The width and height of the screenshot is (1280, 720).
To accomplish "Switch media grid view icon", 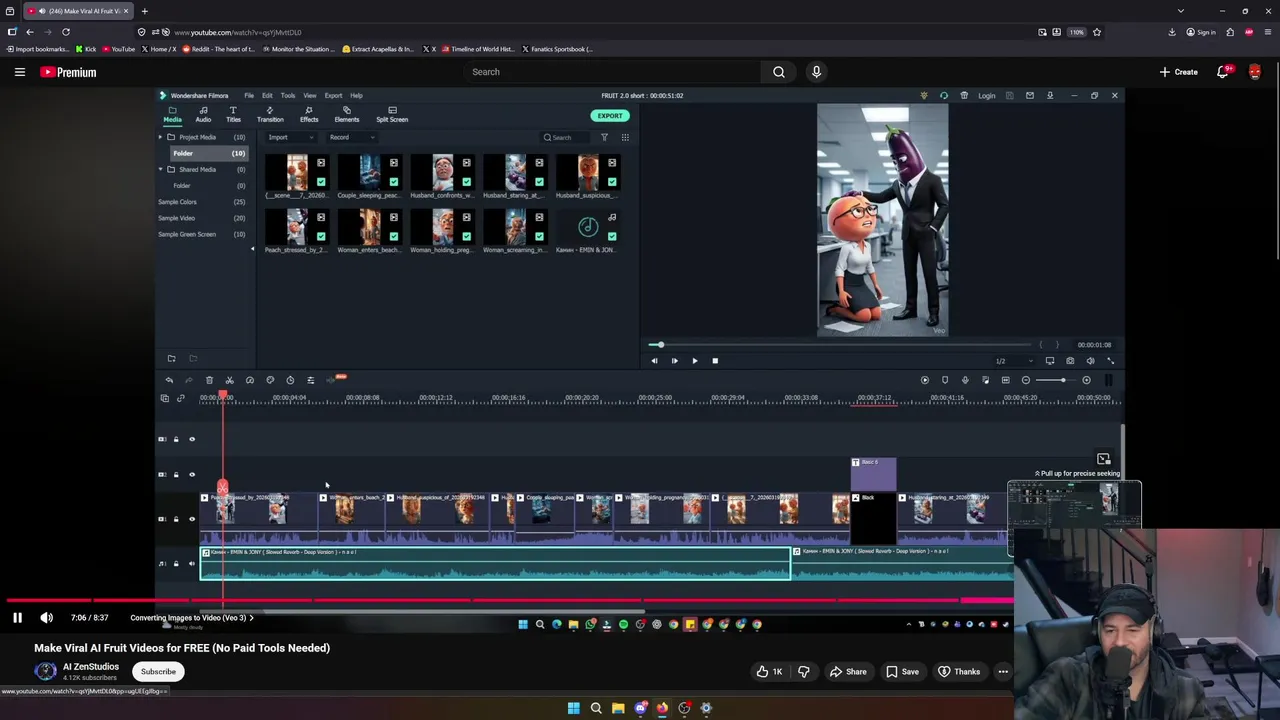I will pos(625,137).
